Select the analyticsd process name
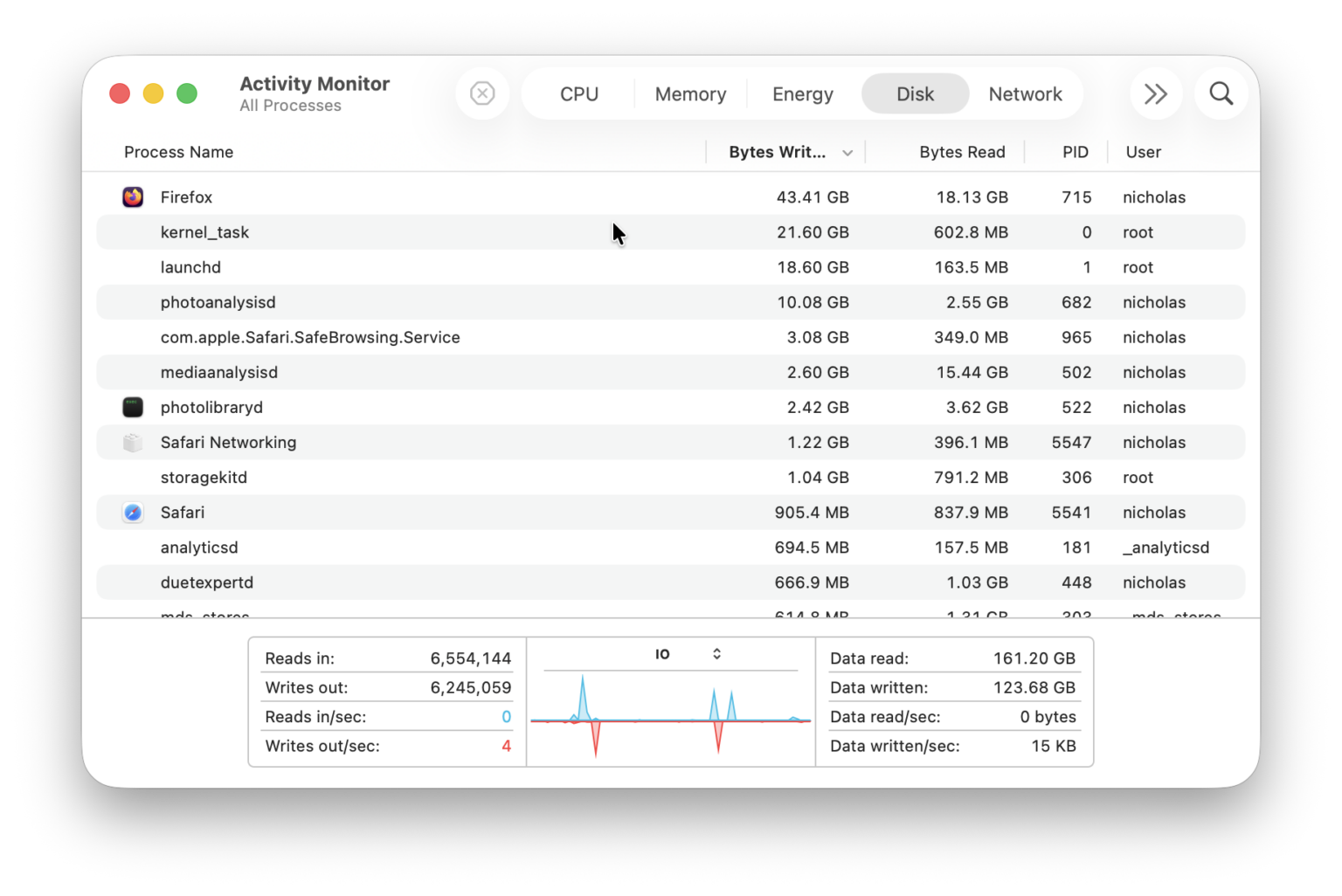The width and height of the screenshot is (1342, 896). click(x=199, y=548)
